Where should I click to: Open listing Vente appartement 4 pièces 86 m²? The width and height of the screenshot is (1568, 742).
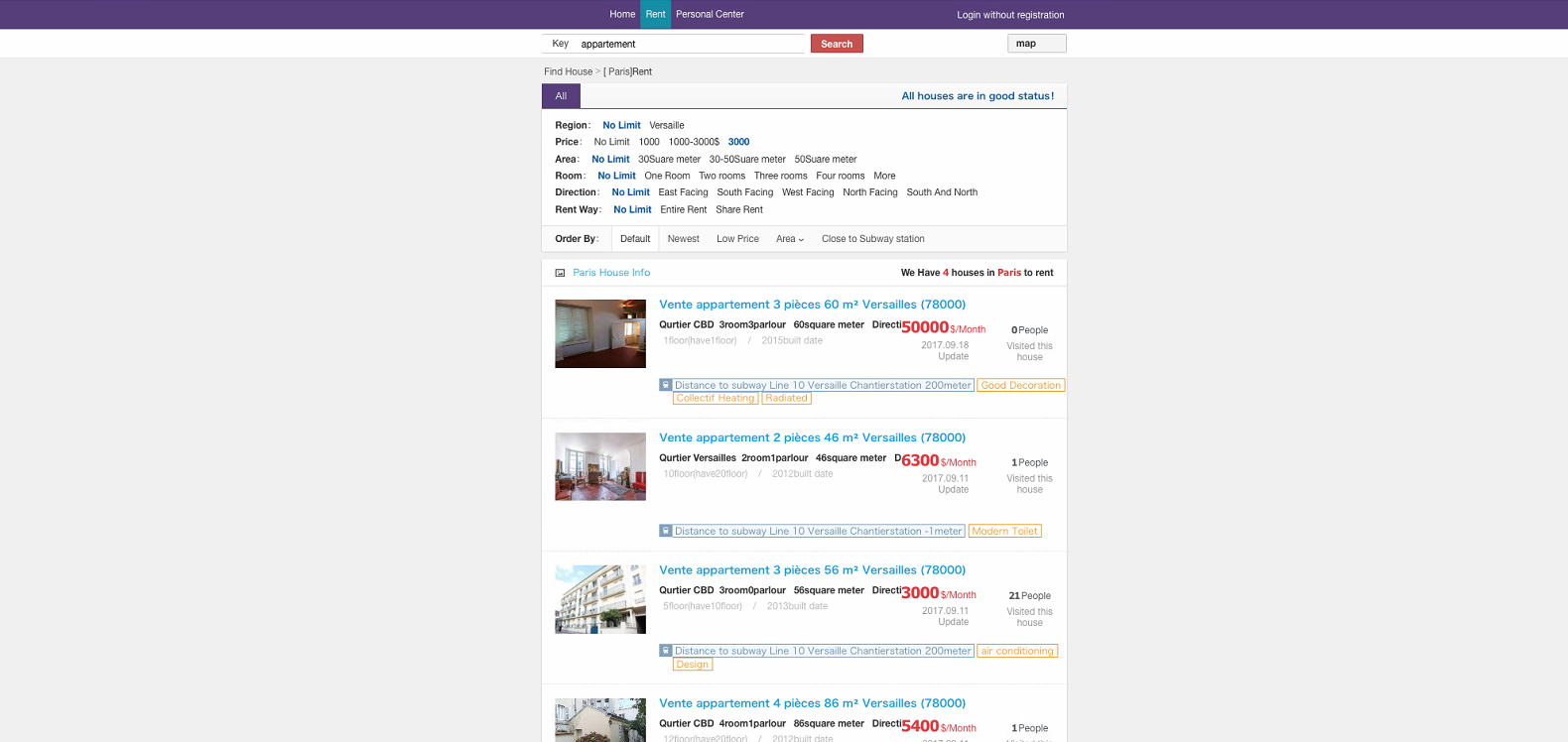pyautogui.click(x=812, y=703)
